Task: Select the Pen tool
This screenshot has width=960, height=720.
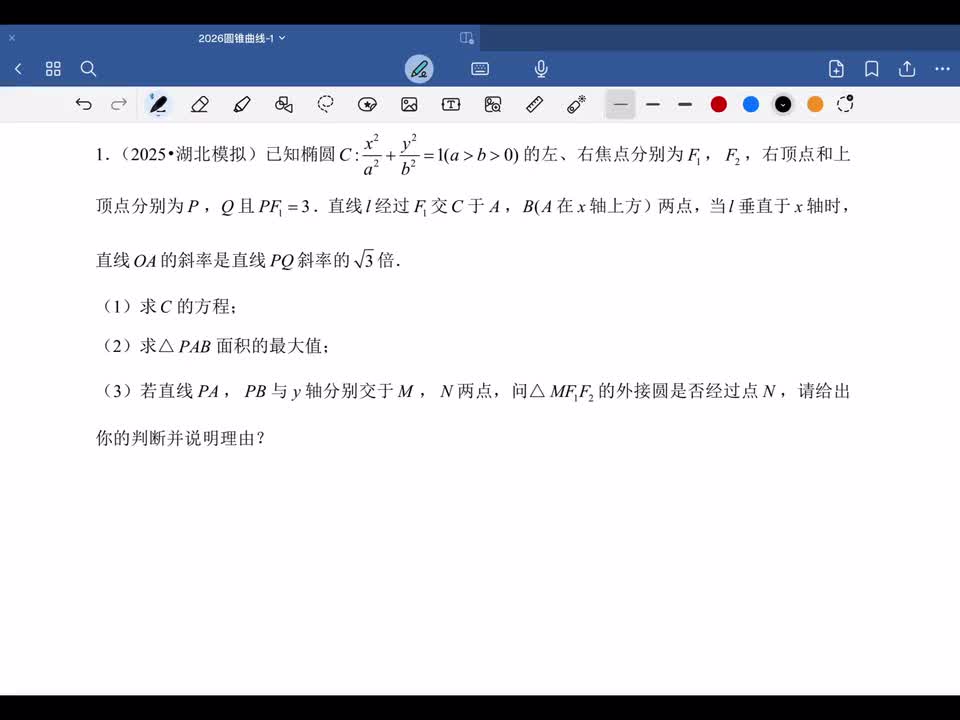Action: [159, 105]
